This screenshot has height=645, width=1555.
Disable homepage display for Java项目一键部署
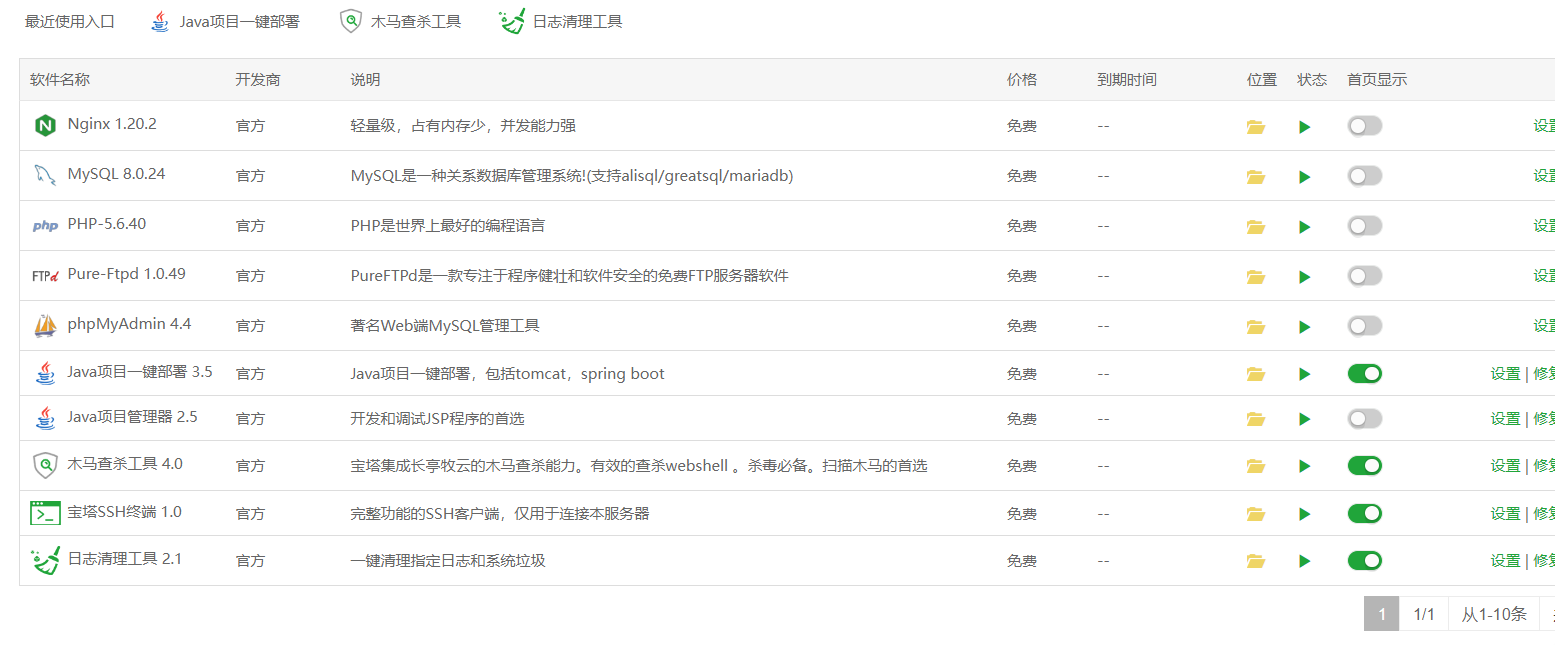pyautogui.click(x=1365, y=373)
